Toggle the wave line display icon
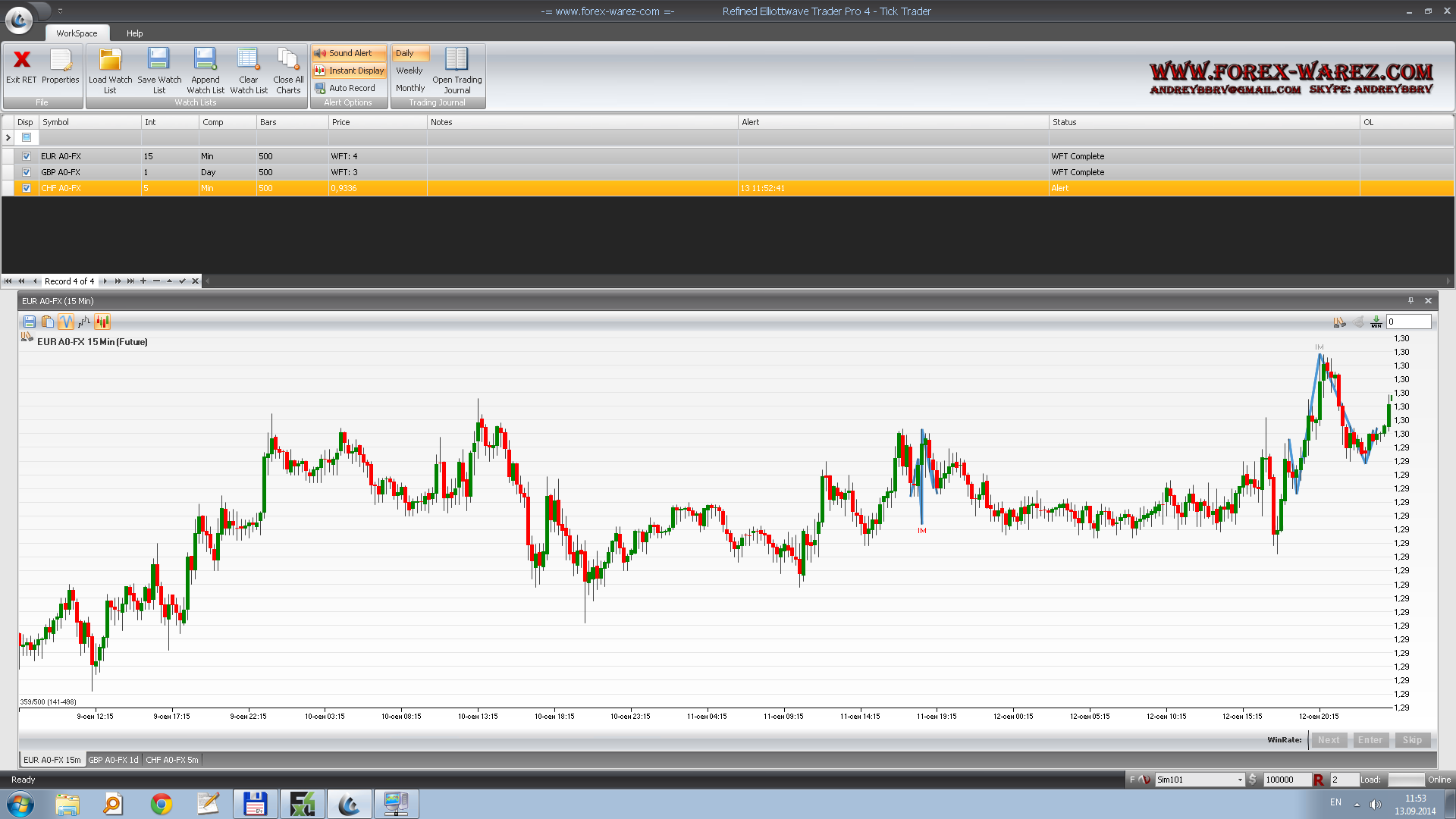Viewport: 1456px width, 819px height. point(66,322)
